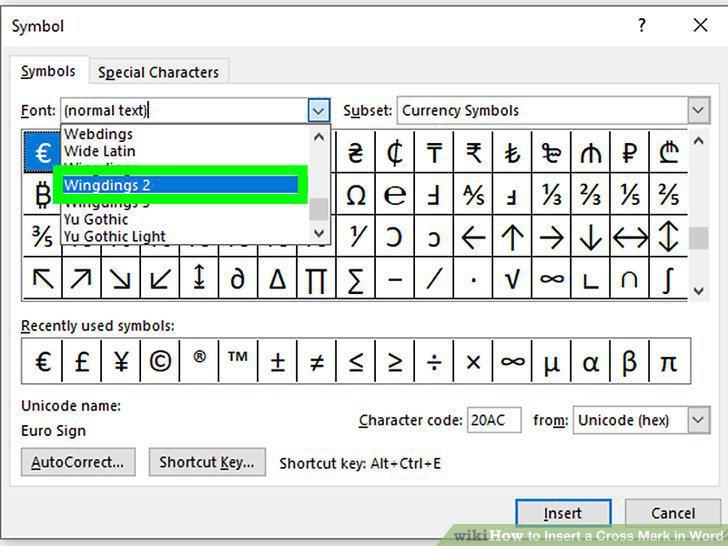728x546 pixels.
Task: Select the hryvnia sign ₴ in the grid
Action: [356, 152]
